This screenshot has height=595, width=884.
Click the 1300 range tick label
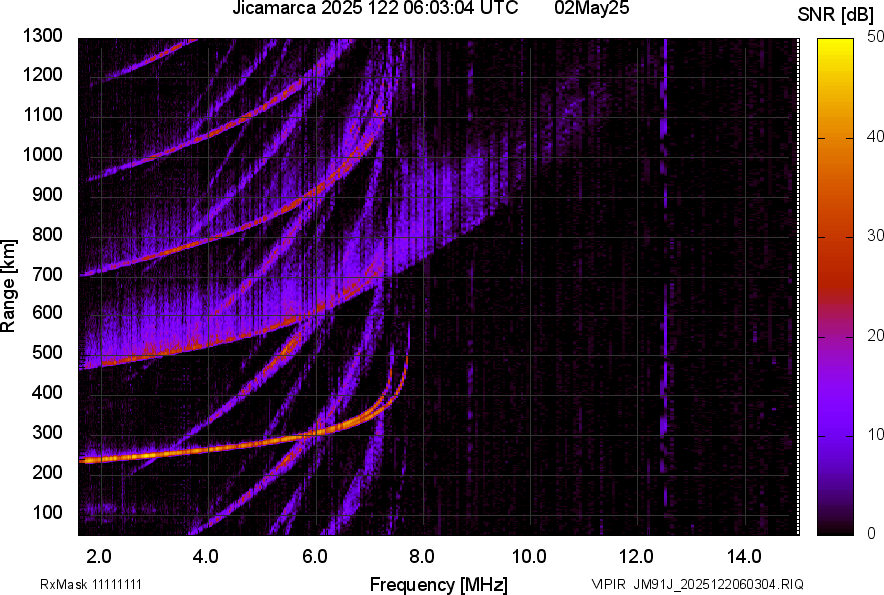[42, 36]
